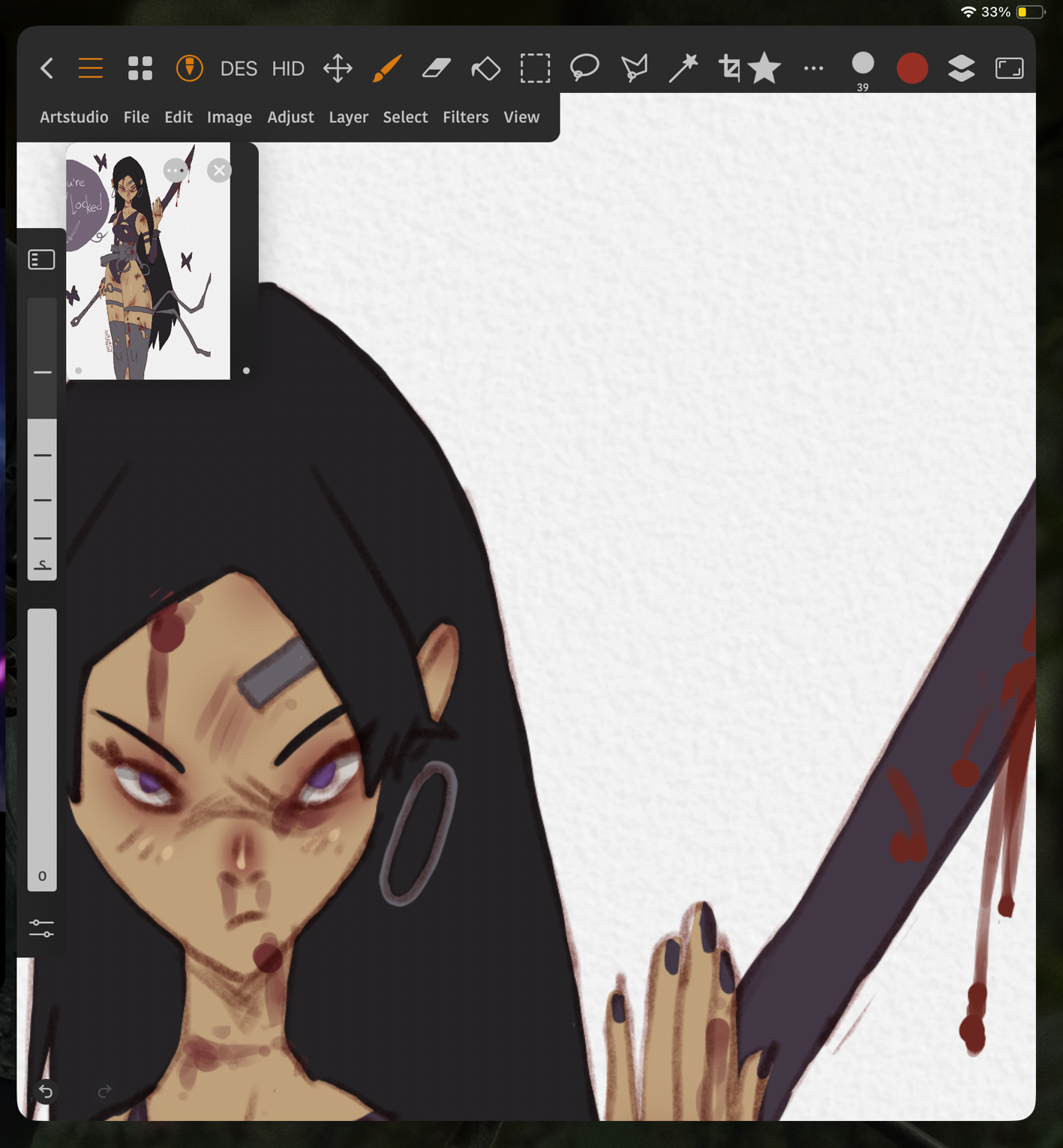
Task: Toggle the orange hamburger menu bar
Action: (91, 68)
